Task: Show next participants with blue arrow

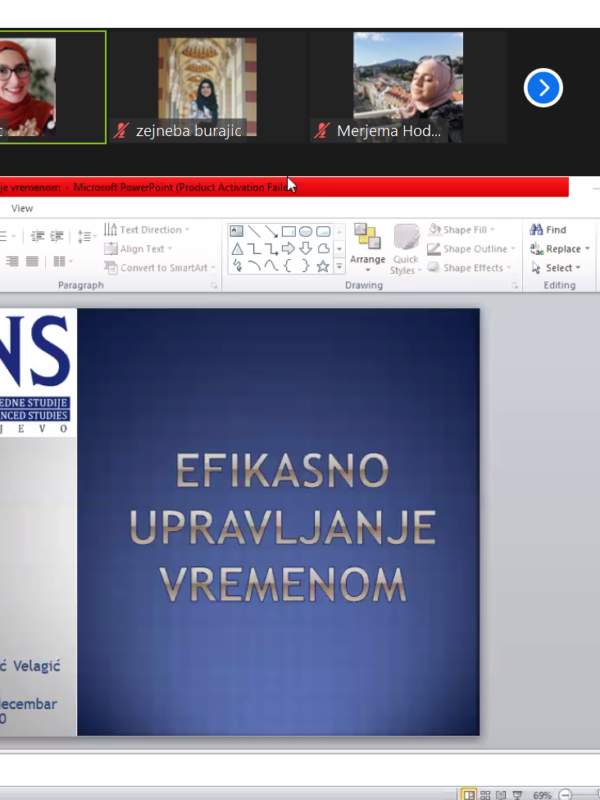Action: [543, 88]
